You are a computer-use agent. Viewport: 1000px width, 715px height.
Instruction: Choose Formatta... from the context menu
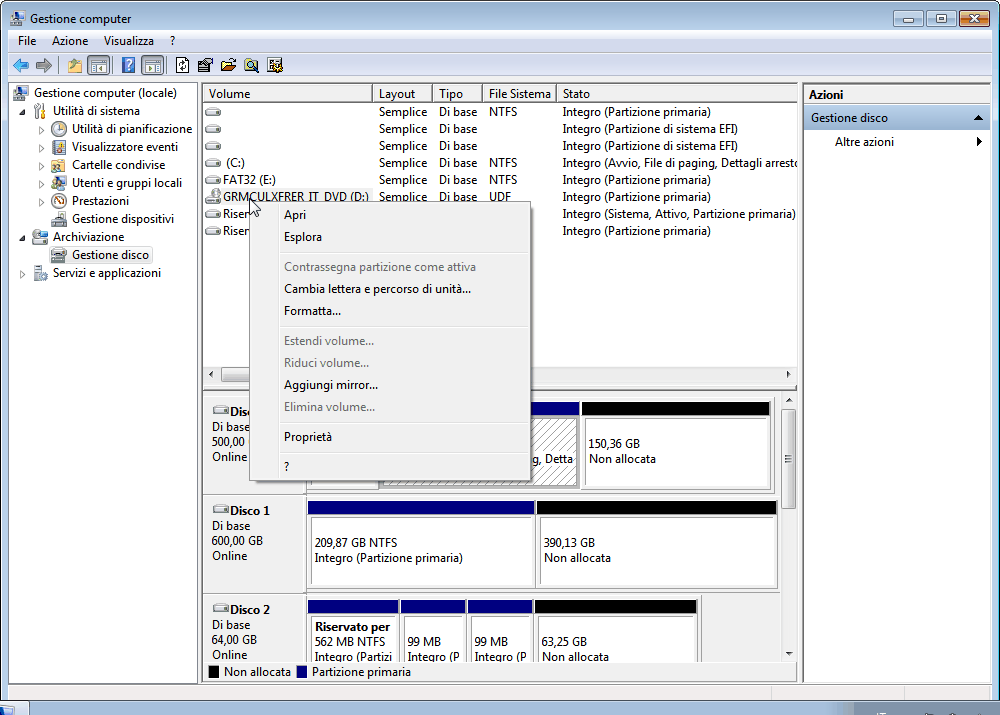[312, 311]
